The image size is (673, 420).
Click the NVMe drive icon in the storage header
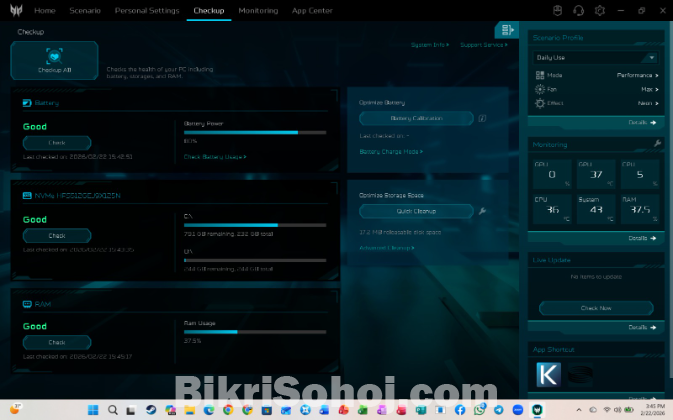click(x=27, y=196)
